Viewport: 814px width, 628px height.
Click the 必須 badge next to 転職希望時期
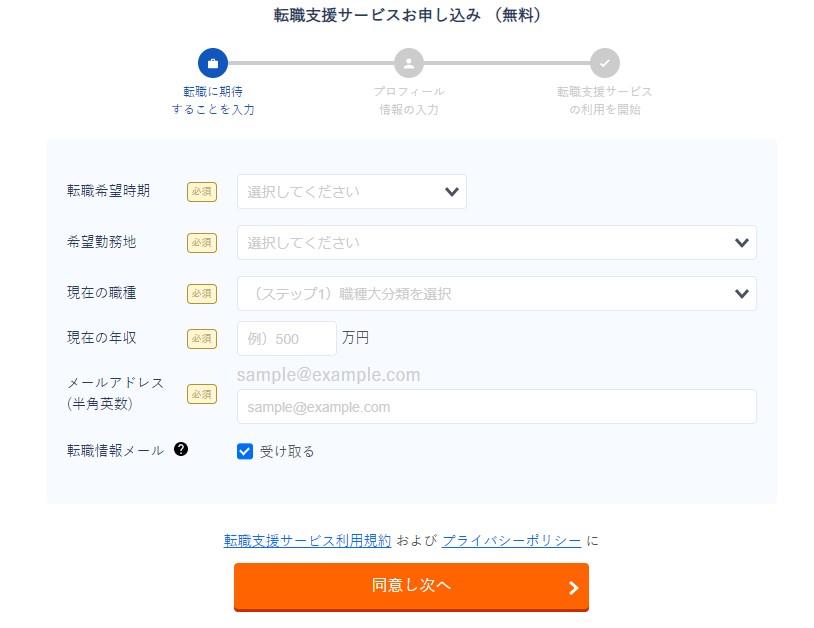tap(202, 192)
